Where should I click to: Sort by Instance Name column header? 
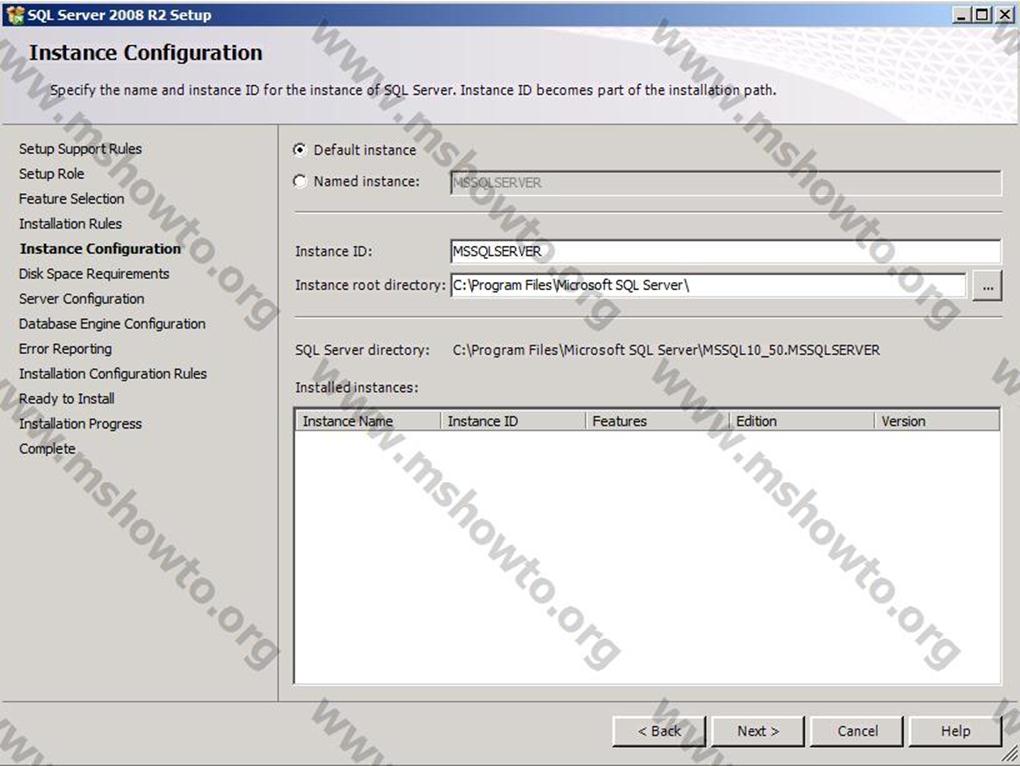(x=368, y=421)
